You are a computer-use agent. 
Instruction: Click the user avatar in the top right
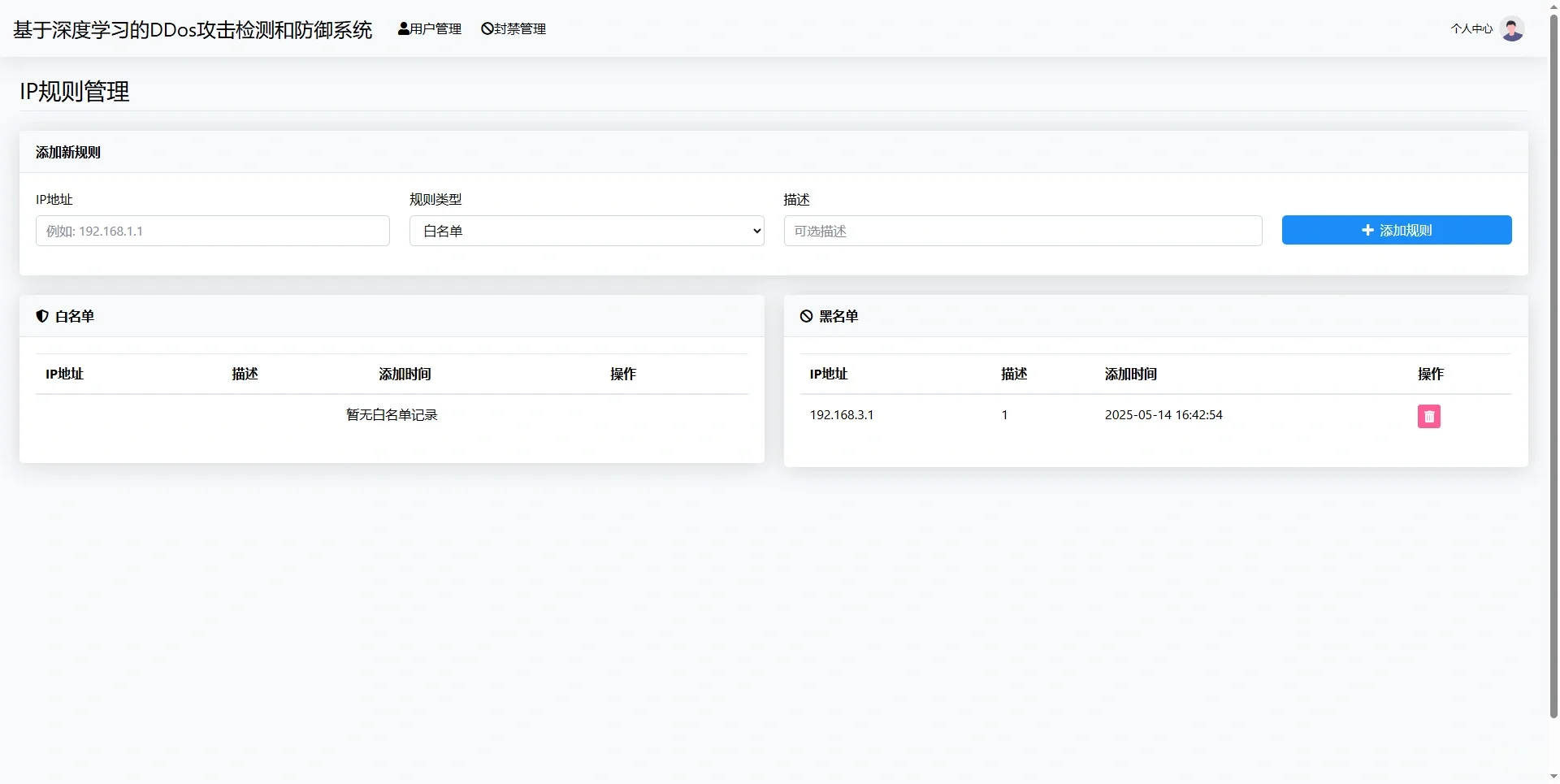(x=1512, y=28)
